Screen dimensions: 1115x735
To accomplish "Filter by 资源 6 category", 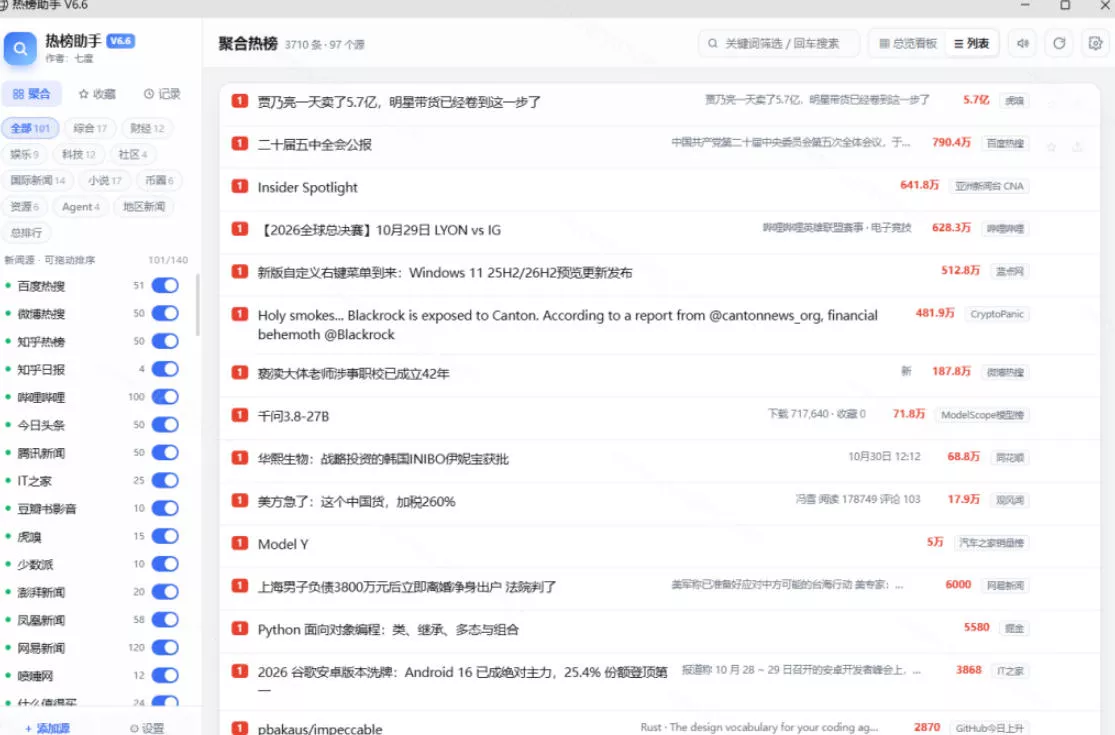I will point(24,207).
